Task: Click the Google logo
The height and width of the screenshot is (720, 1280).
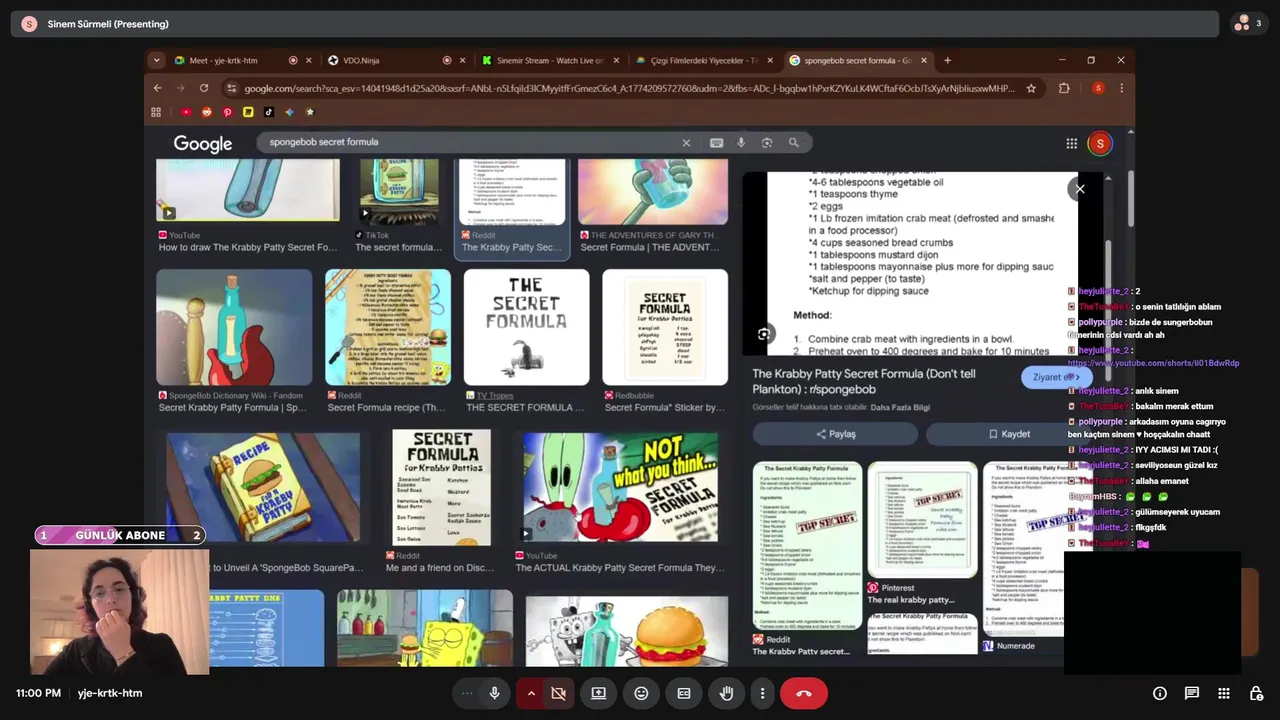Action: (203, 143)
